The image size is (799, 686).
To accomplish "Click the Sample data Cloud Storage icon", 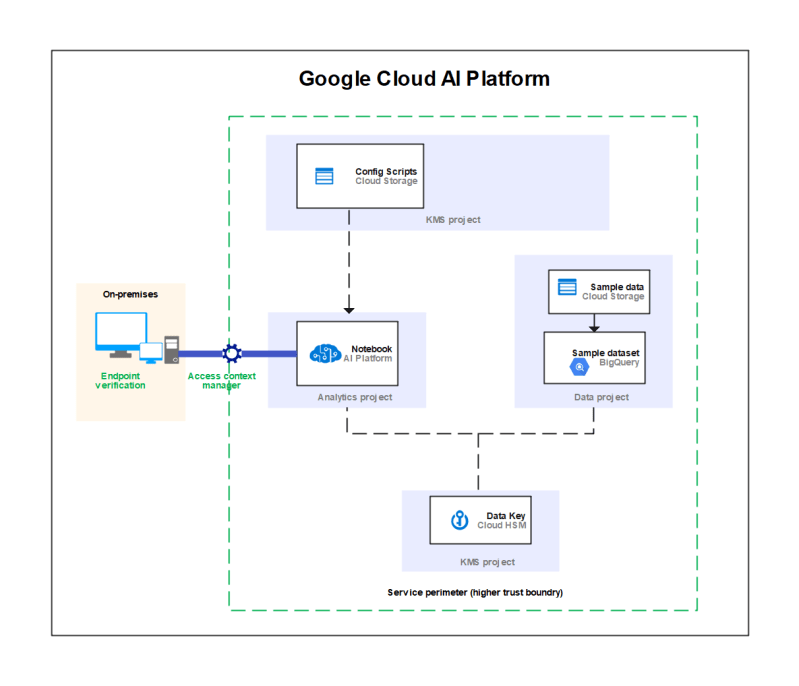I will click(x=567, y=287).
